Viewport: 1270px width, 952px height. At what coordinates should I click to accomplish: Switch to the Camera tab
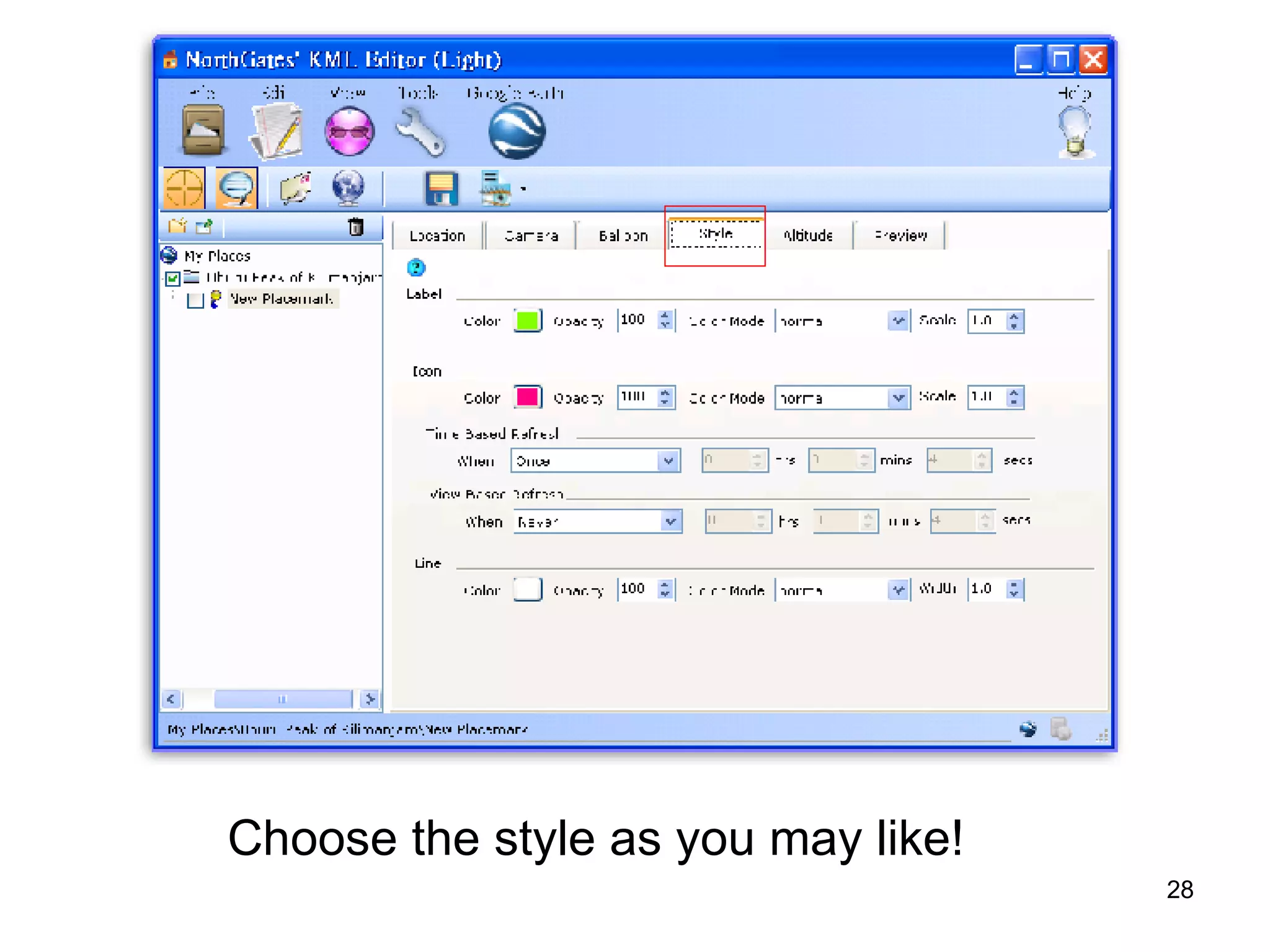click(531, 236)
